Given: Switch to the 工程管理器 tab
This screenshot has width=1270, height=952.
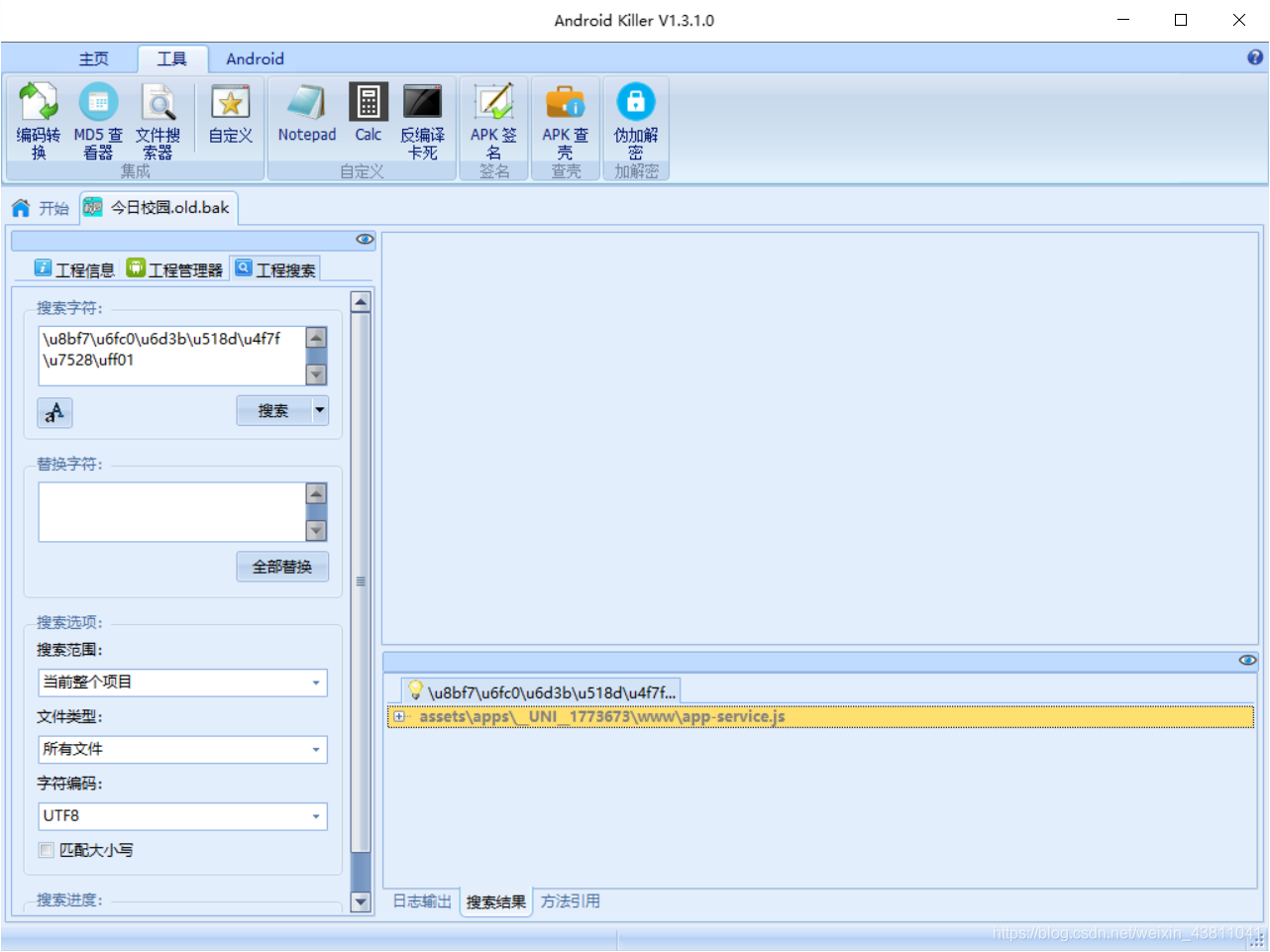Looking at the screenshot, I should [x=175, y=269].
